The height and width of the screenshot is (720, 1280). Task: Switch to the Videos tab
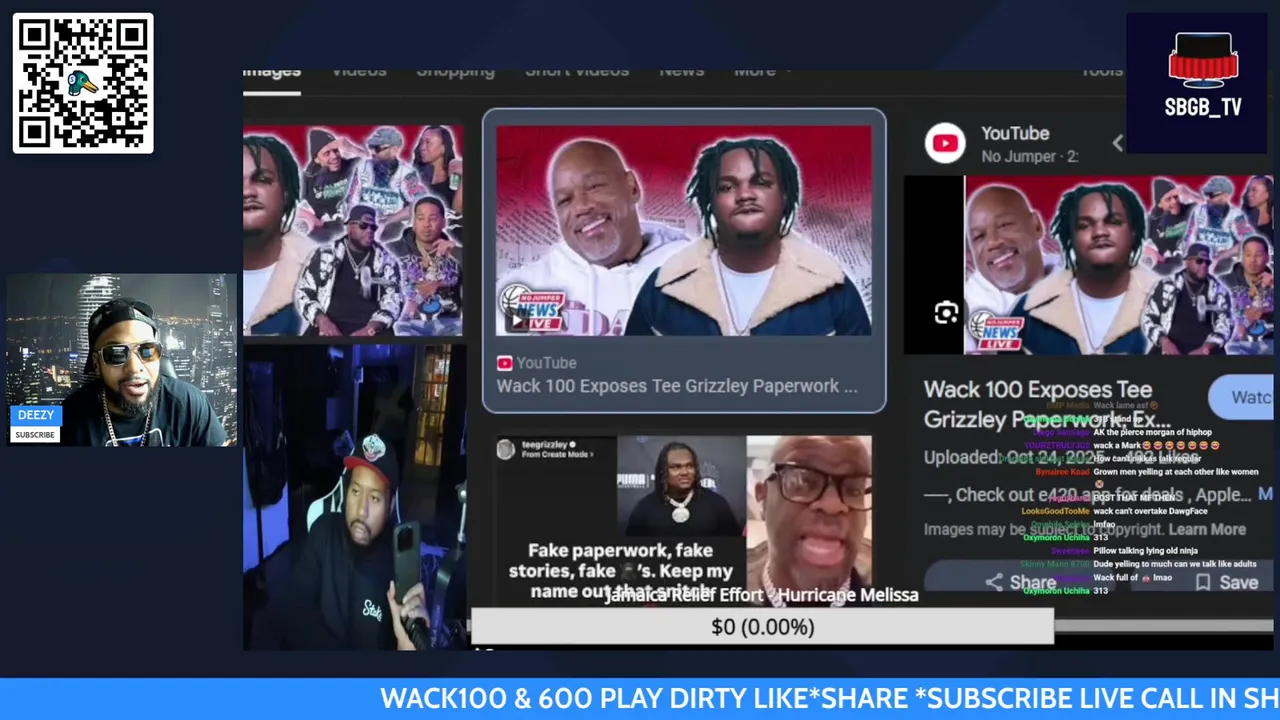359,72
